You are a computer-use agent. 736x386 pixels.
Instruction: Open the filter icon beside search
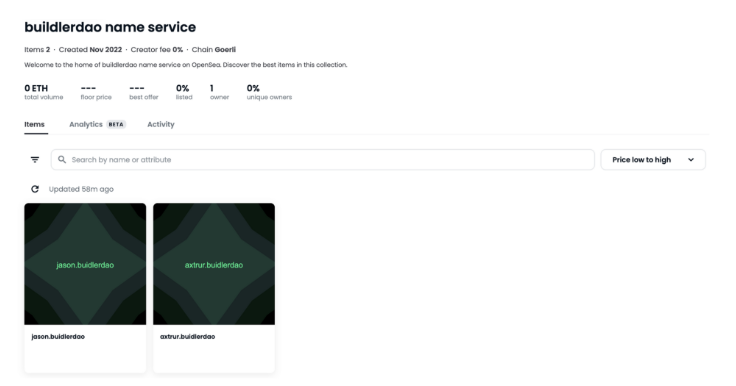[x=35, y=160]
